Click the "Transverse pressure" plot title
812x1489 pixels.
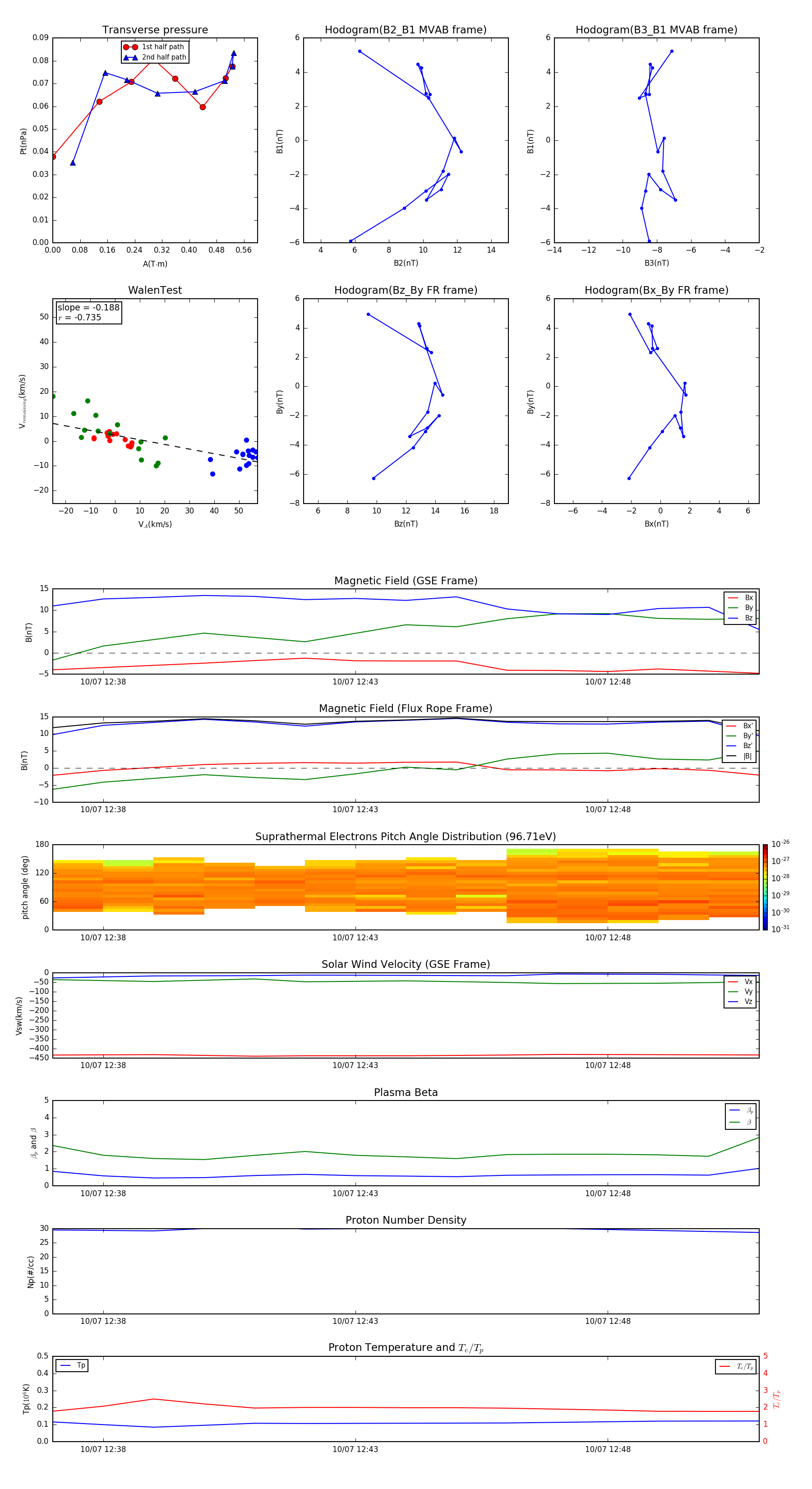click(x=155, y=30)
